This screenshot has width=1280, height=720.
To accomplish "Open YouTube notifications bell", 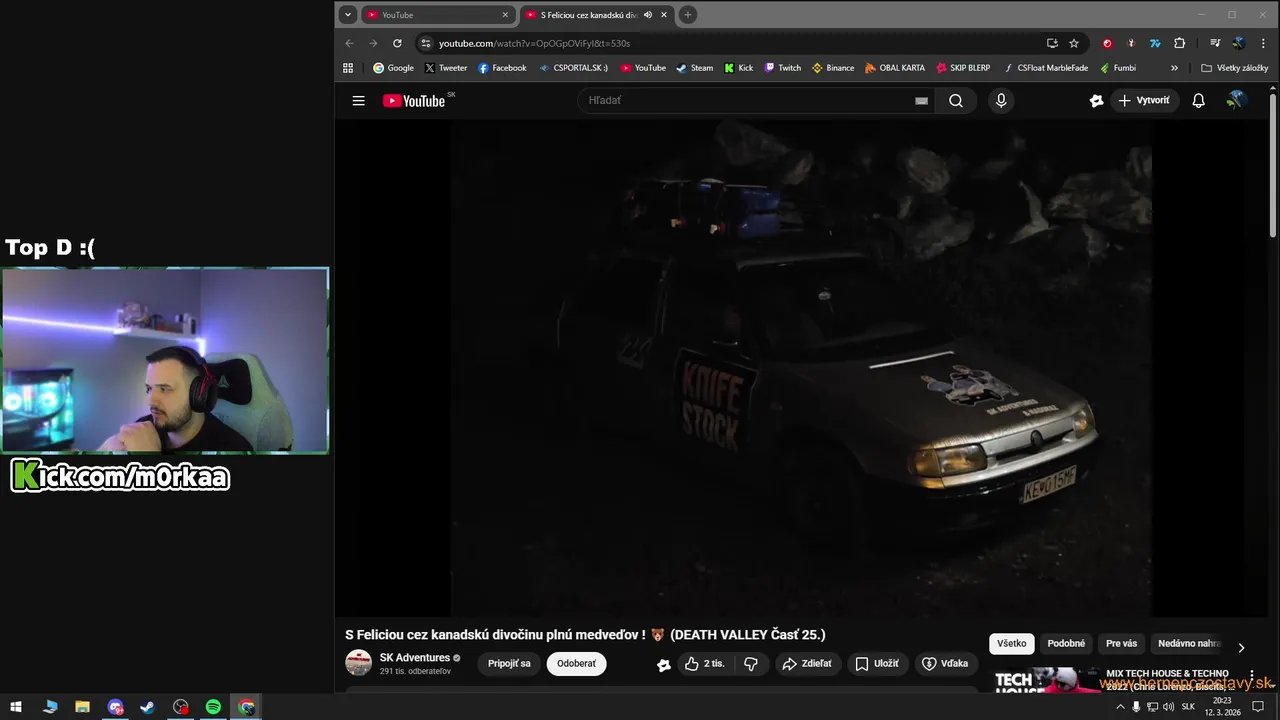I will point(1198,100).
